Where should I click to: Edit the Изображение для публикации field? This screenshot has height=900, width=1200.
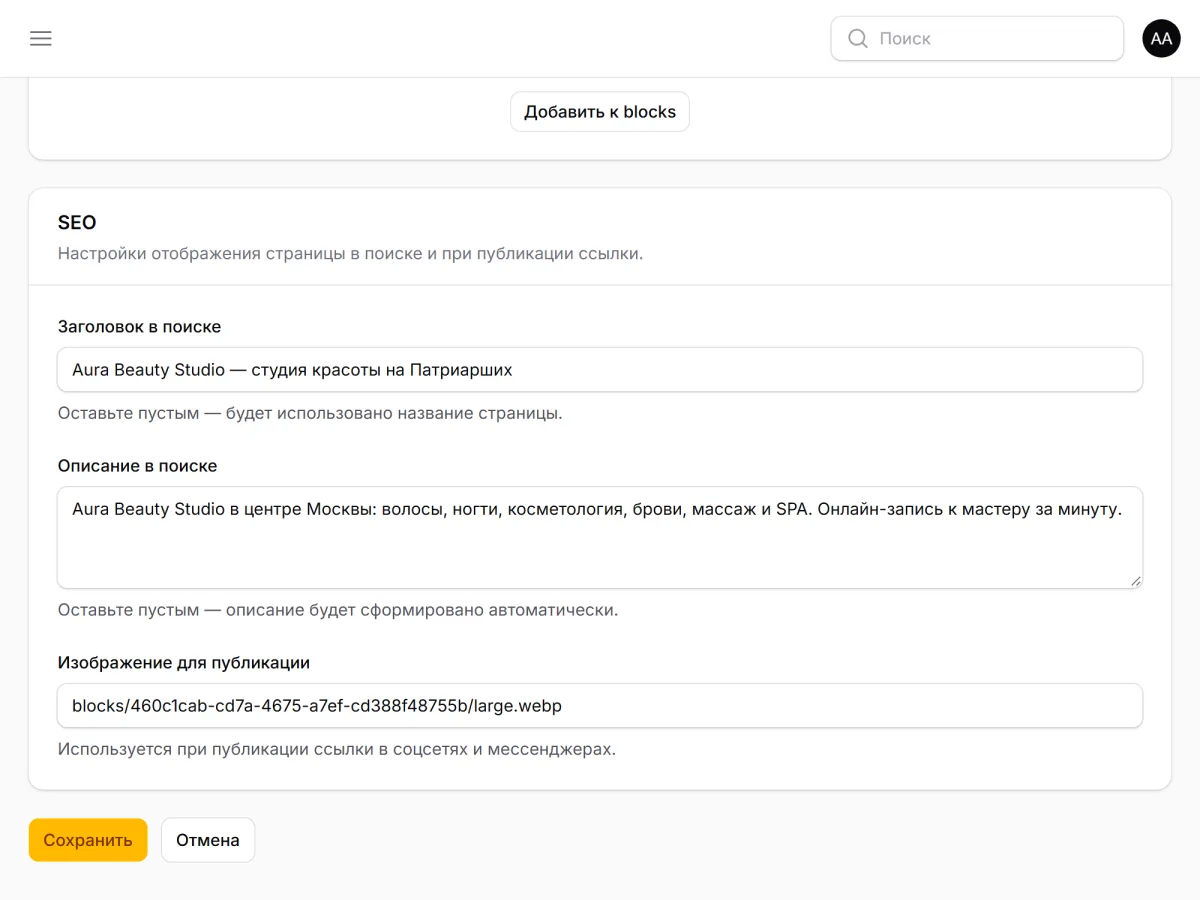(x=600, y=706)
